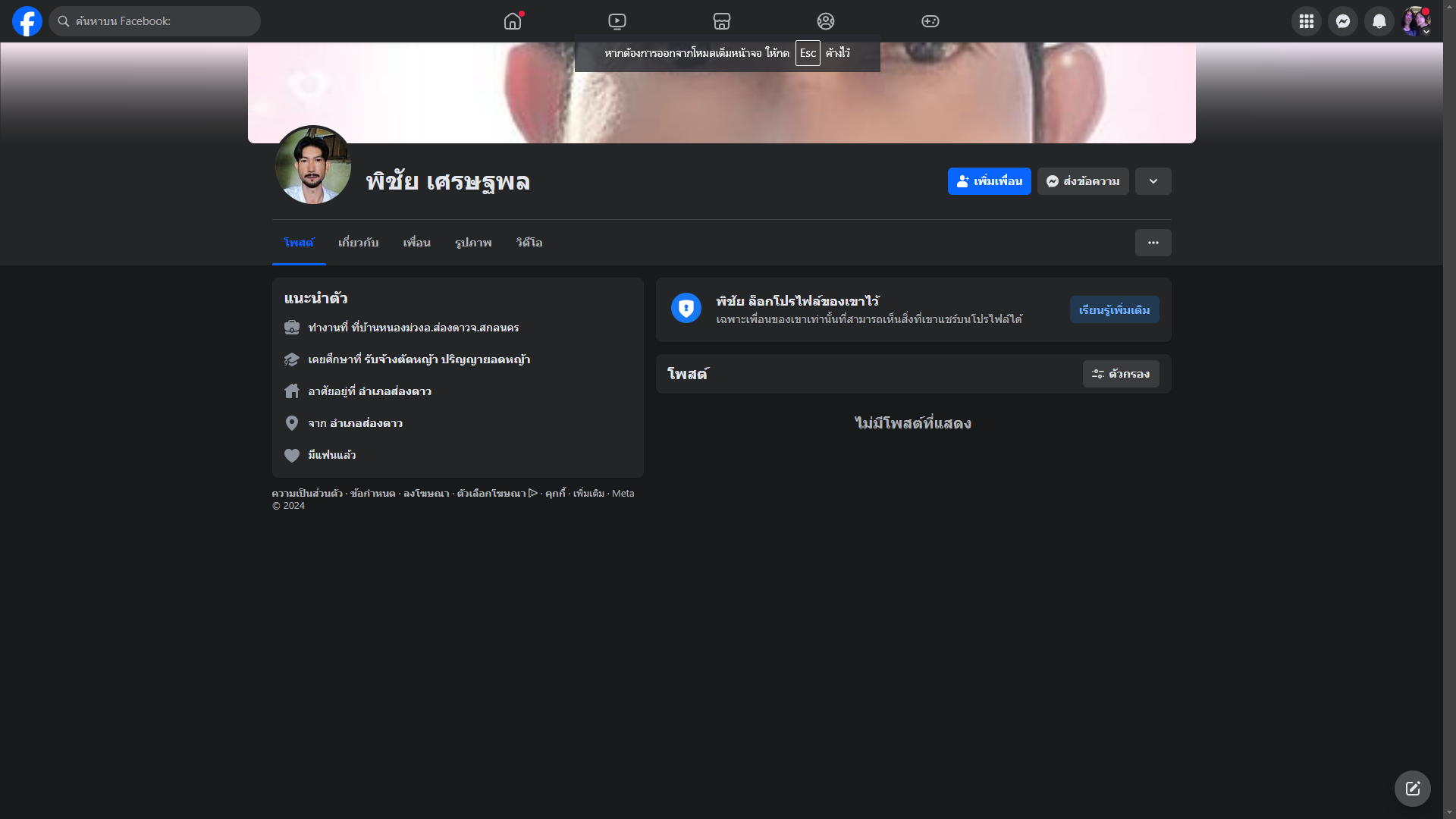Viewport: 1456px width, 819px height.
Task: Open the notifications bell
Action: click(x=1379, y=21)
